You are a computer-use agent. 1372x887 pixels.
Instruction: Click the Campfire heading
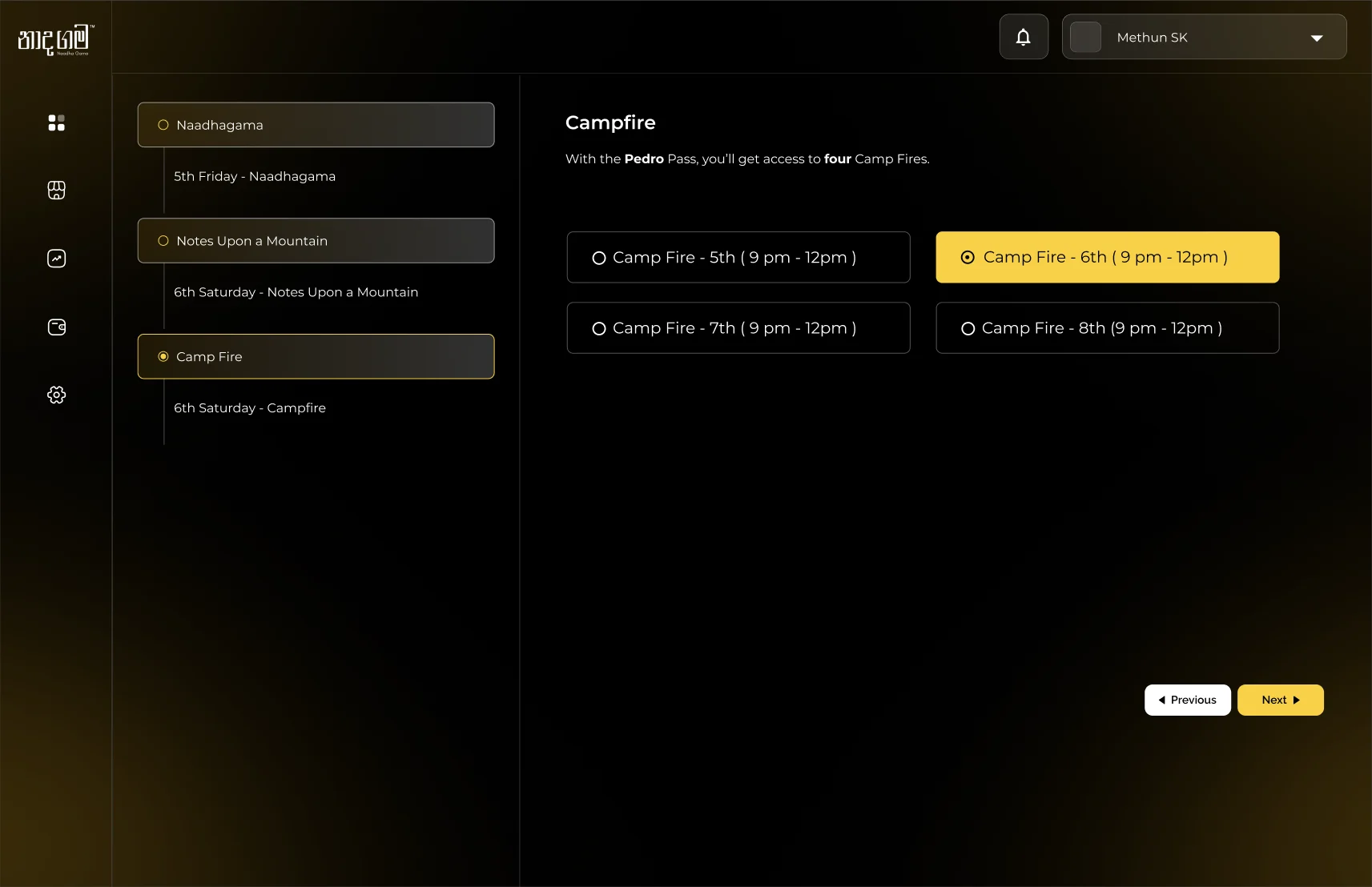[x=610, y=122]
